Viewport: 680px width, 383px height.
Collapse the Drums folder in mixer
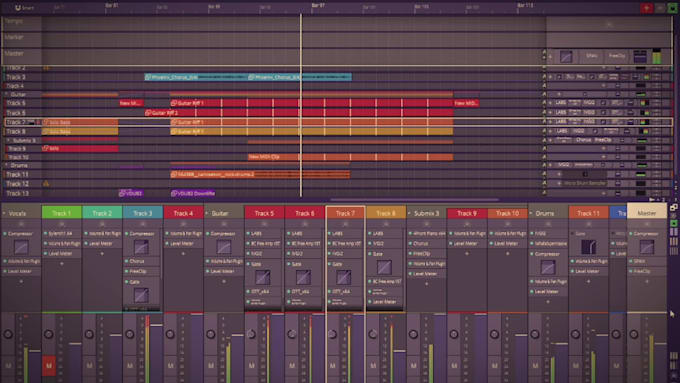point(531,213)
